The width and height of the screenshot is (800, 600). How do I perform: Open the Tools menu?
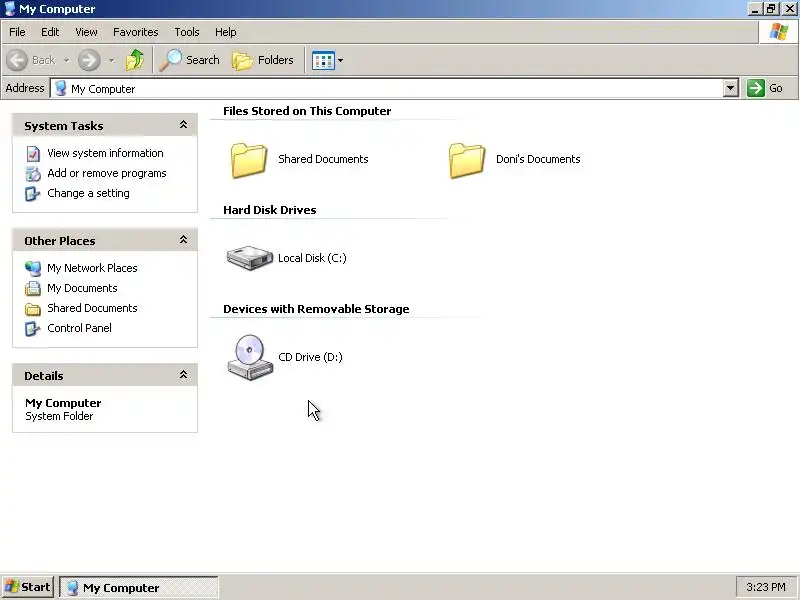(x=187, y=32)
